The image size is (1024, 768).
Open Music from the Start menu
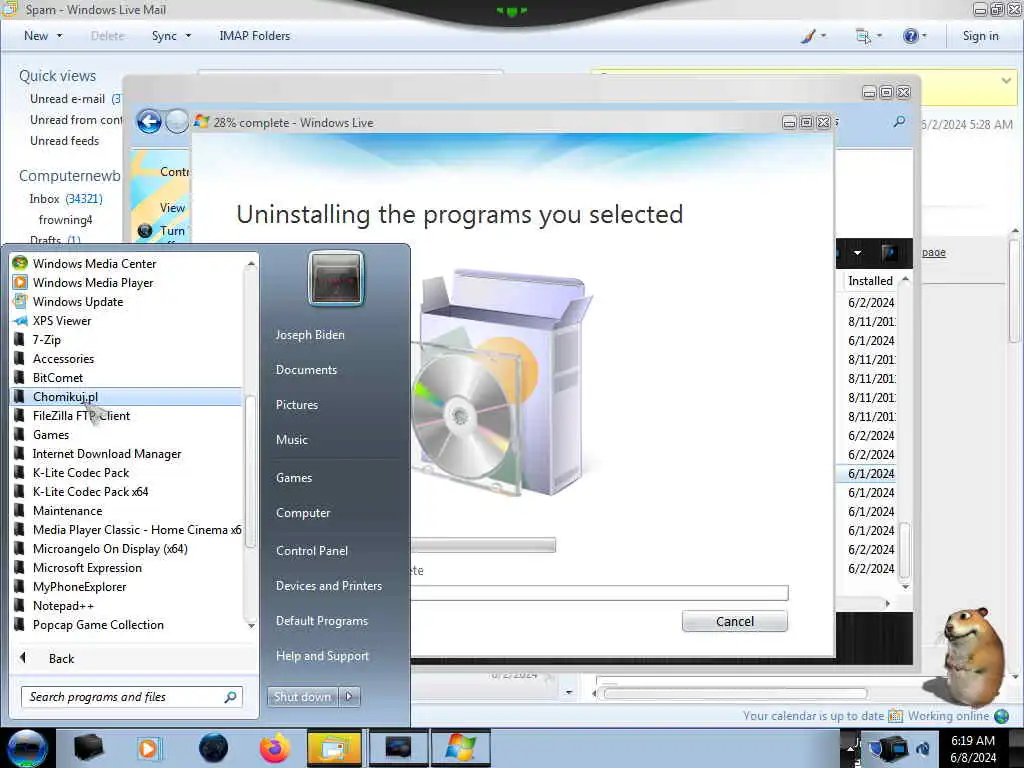[291, 440]
